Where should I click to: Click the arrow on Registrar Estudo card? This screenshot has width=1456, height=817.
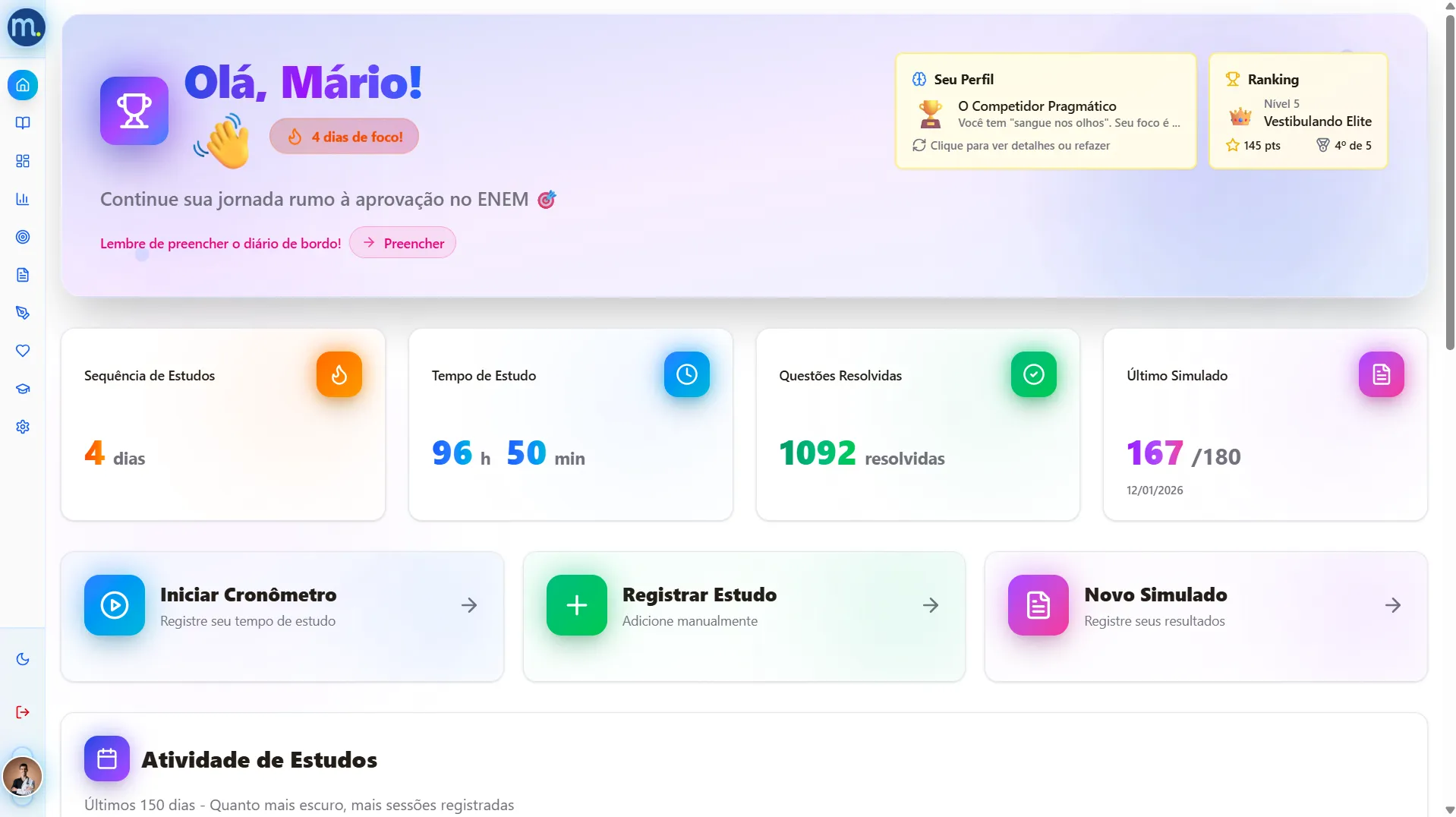(931, 605)
